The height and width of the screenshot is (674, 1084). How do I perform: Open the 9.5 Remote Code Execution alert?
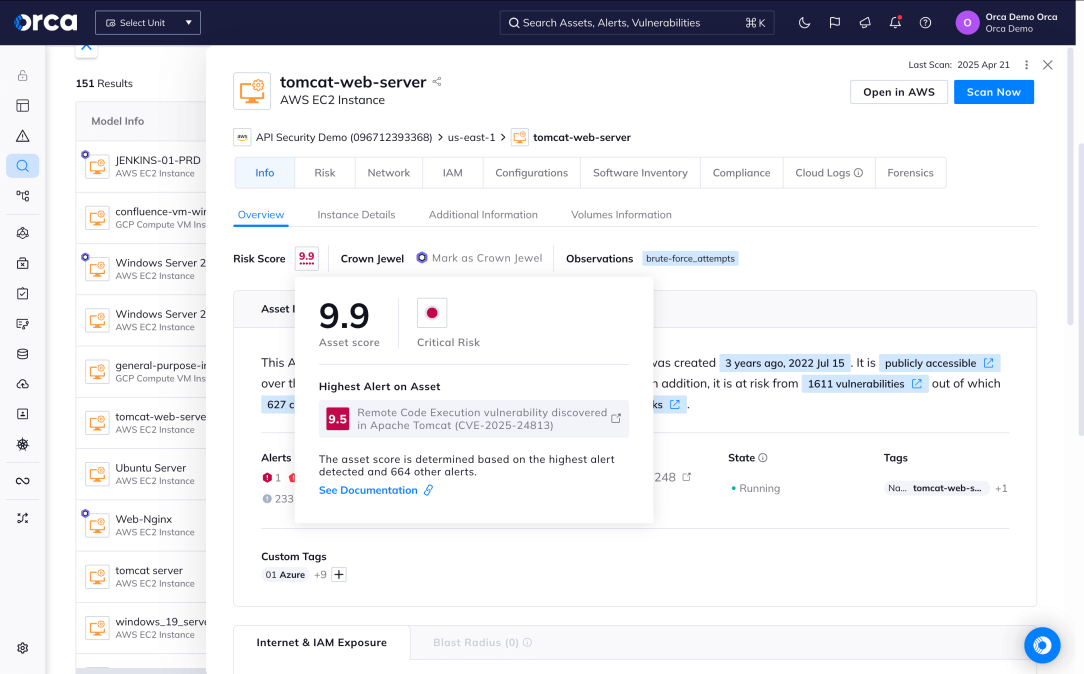point(474,419)
